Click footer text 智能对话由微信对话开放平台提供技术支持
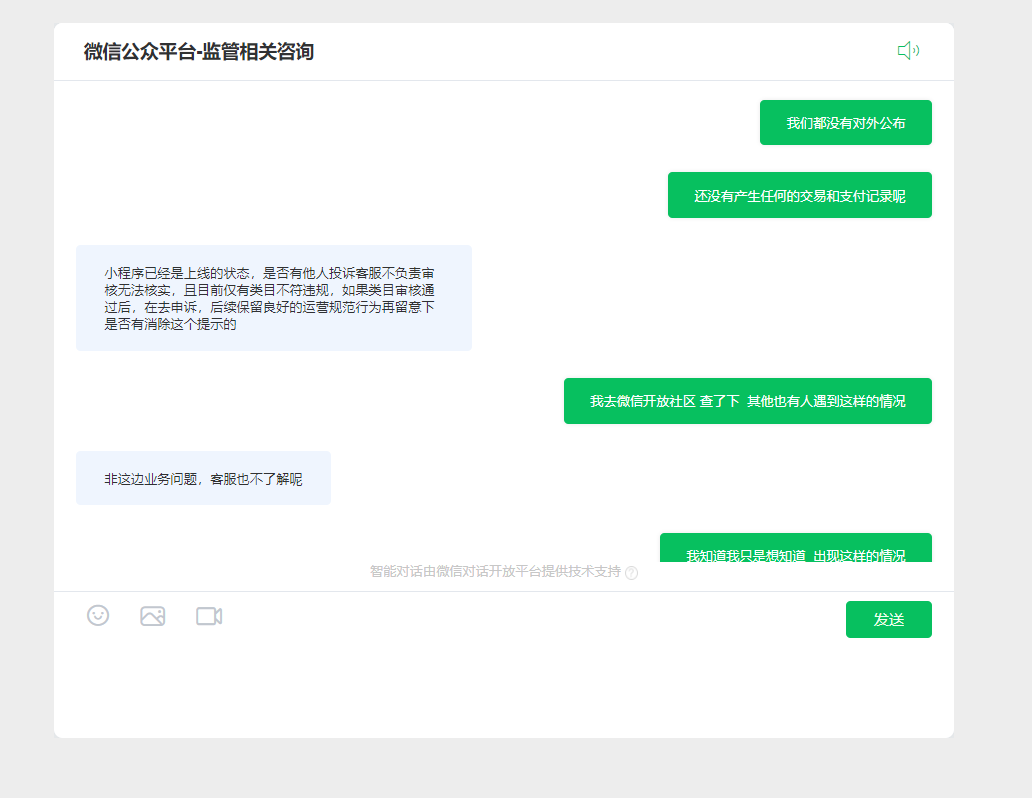This screenshot has width=1032, height=798. pyautogui.click(x=495, y=572)
